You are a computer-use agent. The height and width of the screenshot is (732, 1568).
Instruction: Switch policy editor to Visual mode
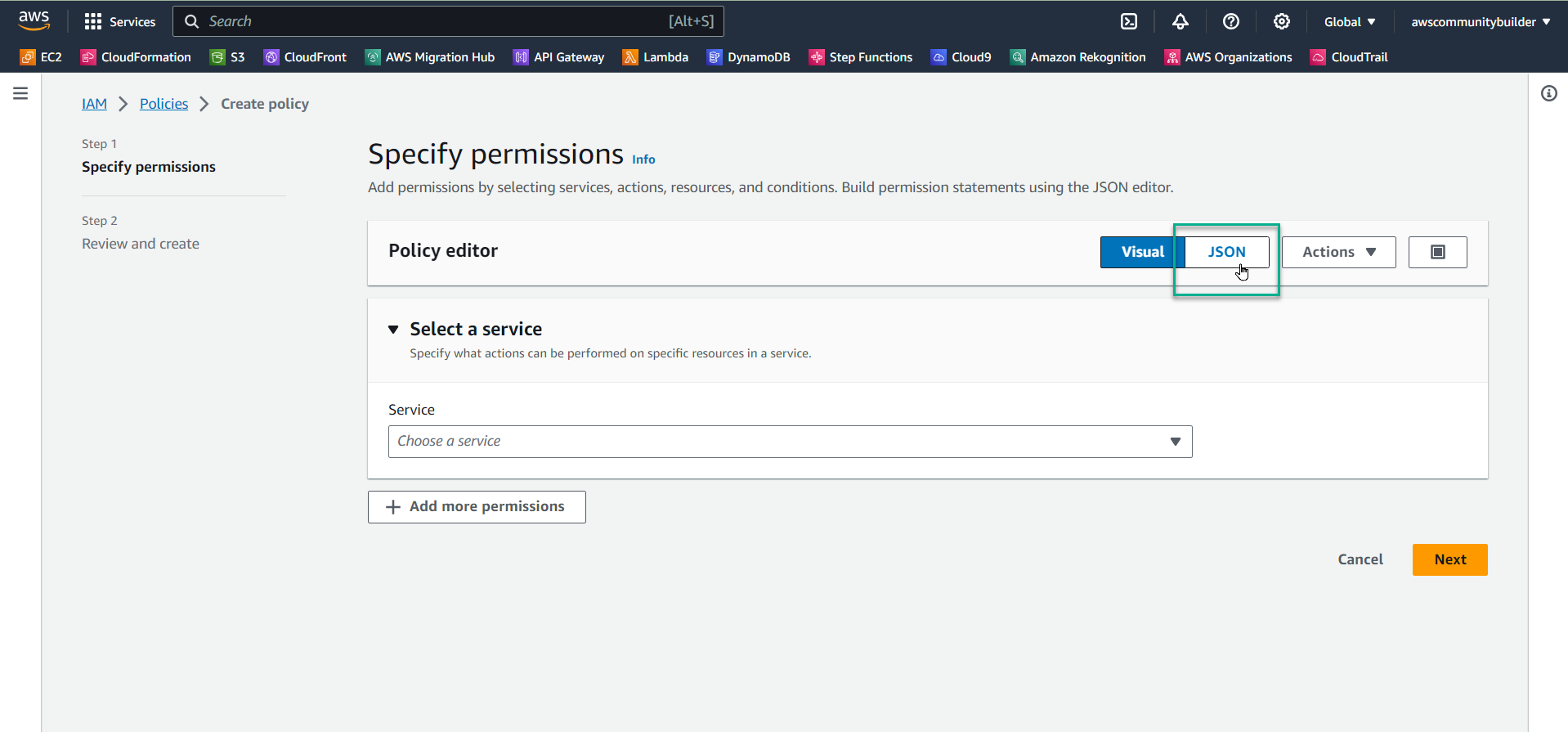point(1142,252)
